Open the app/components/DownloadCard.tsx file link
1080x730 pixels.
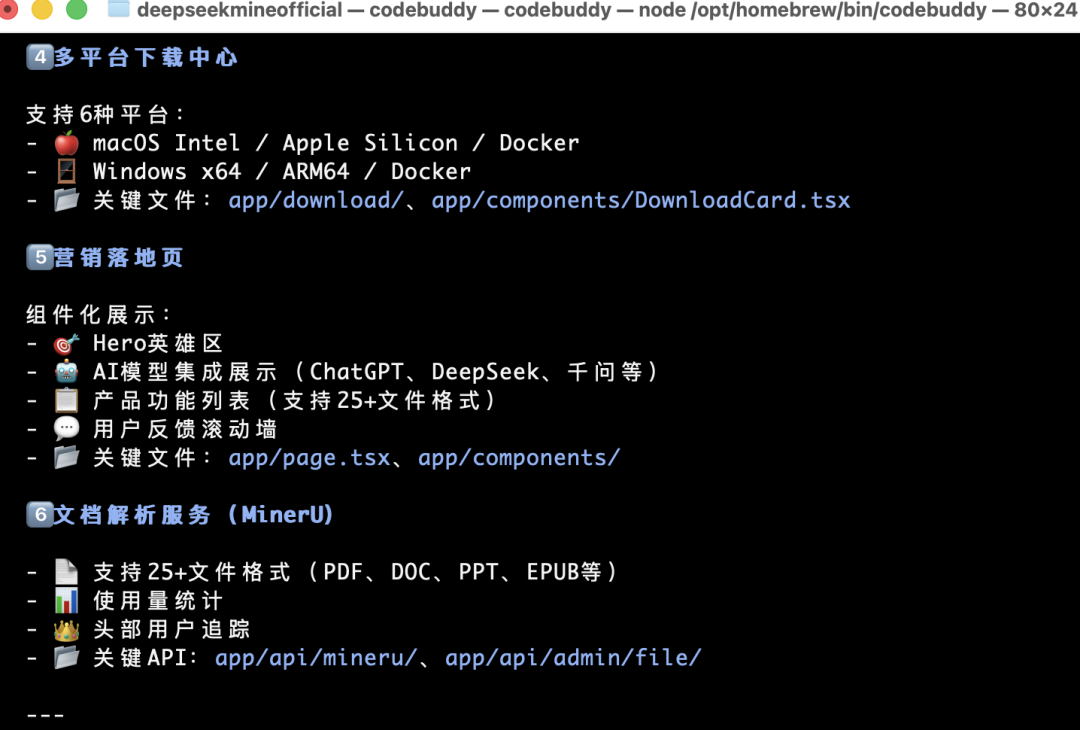pyautogui.click(x=640, y=200)
